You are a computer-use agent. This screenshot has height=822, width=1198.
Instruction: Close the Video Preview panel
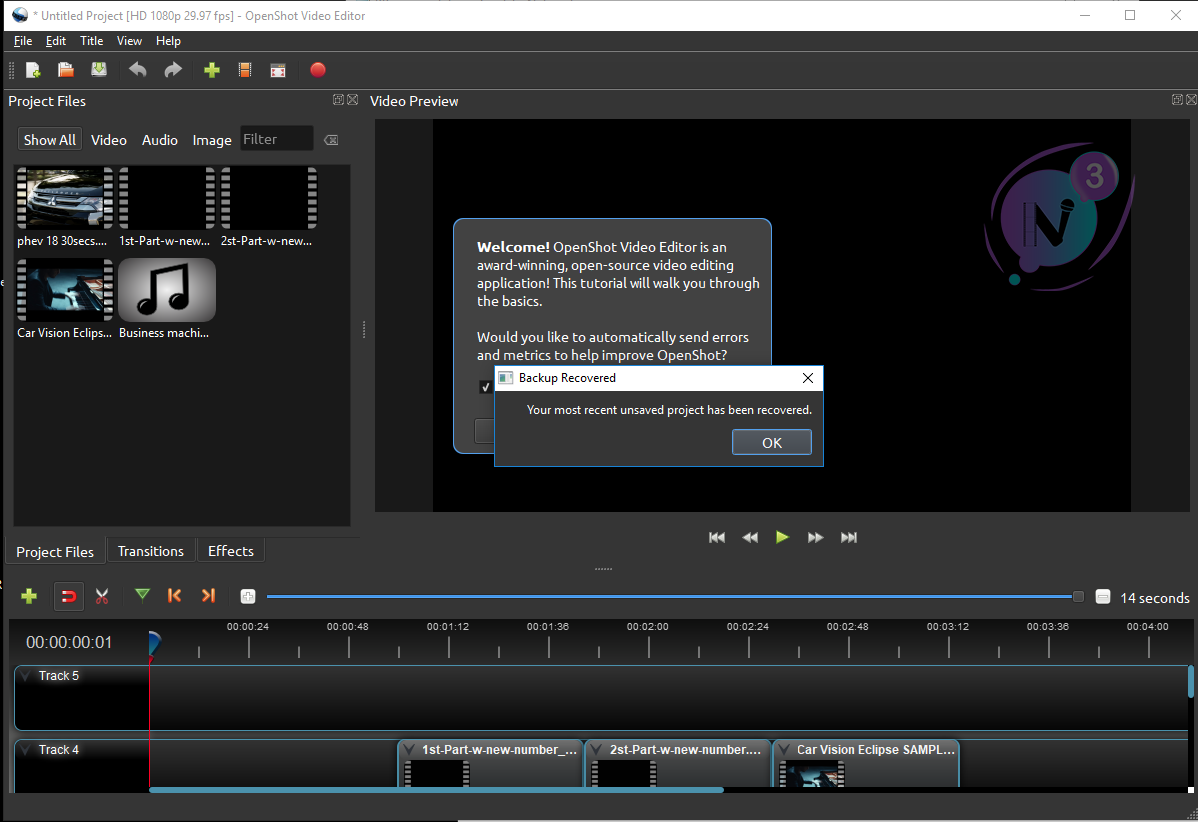pyautogui.click(x=1191, y=100)
